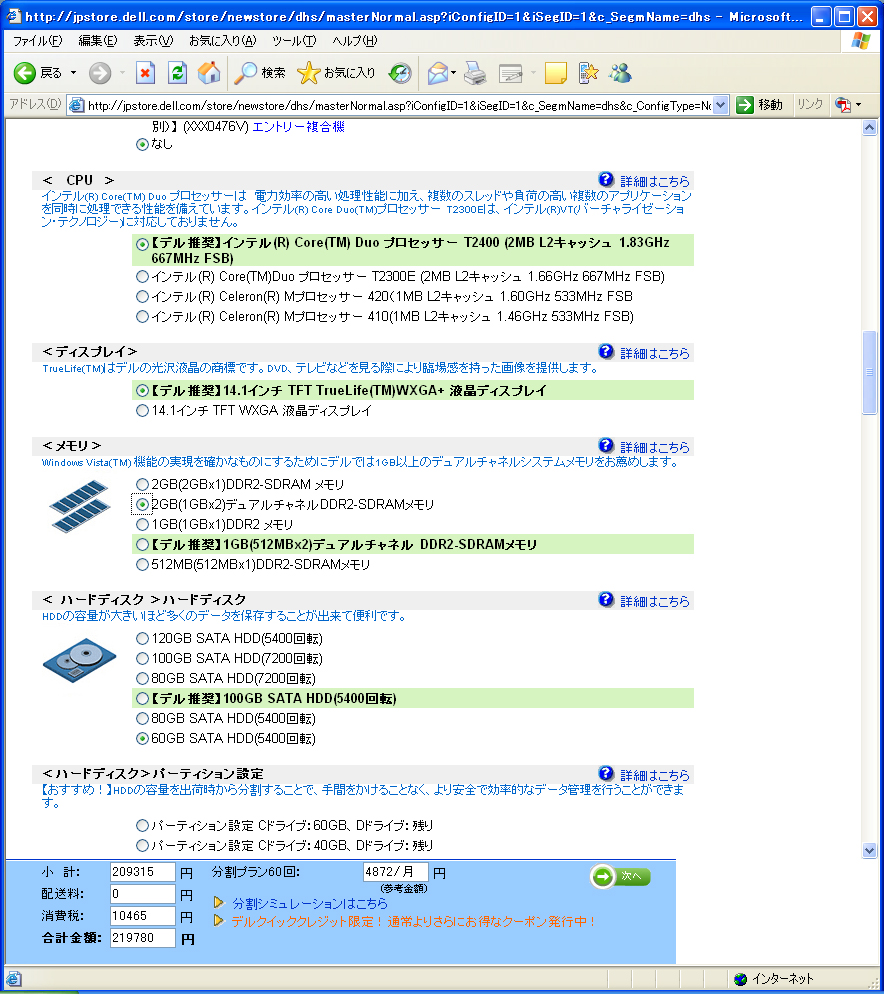The image size is (884, 994).
Task: Click the scrollbar down arrow
Action: coord(869,851)
